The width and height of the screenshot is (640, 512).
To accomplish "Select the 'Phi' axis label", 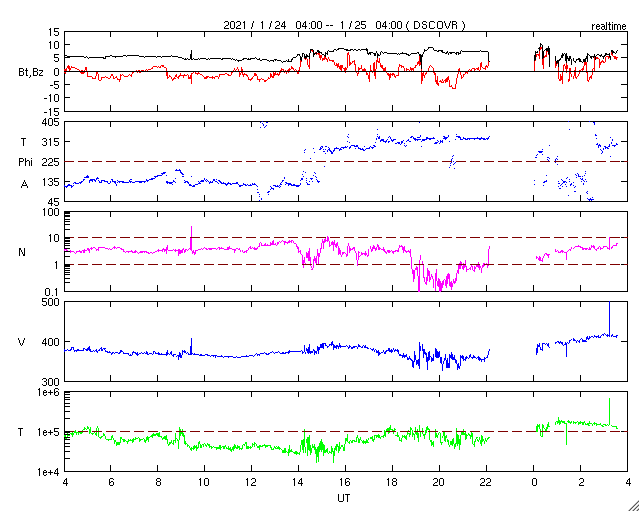I will 25,162.
